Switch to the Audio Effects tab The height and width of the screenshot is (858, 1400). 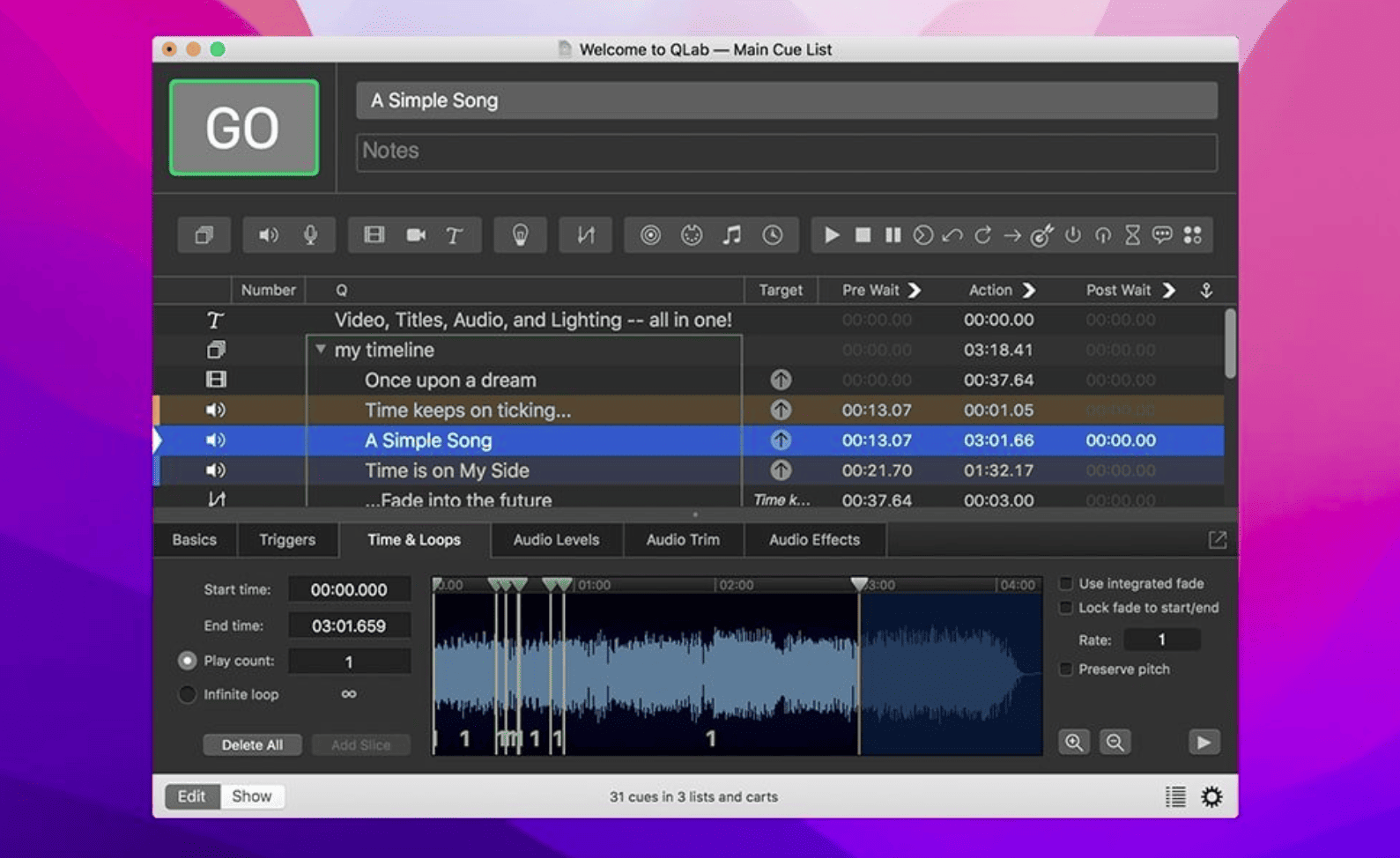point(815,540)
